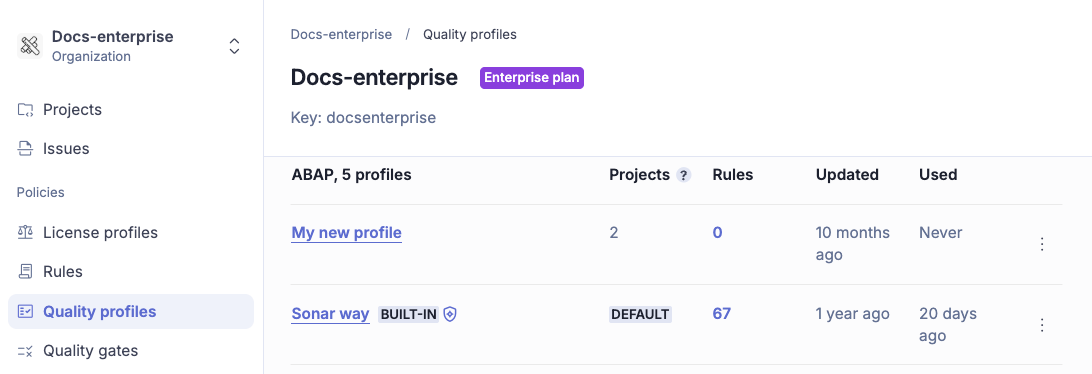Click the Docs-enterprise organization logo icon
This screenshot has width=1092, height=374.
[x=29, y=46]
